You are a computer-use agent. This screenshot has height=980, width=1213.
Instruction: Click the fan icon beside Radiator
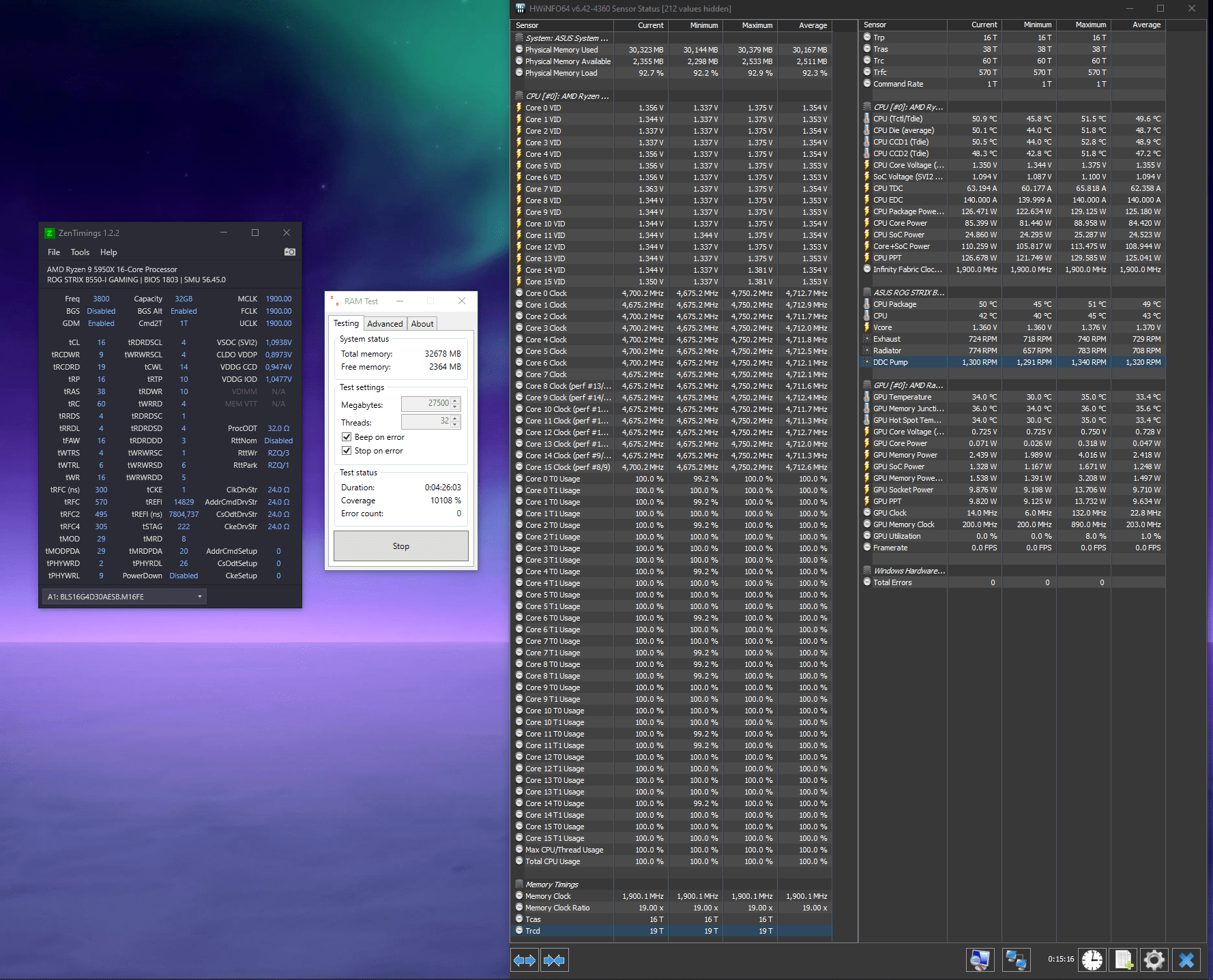tap(867, 351)
